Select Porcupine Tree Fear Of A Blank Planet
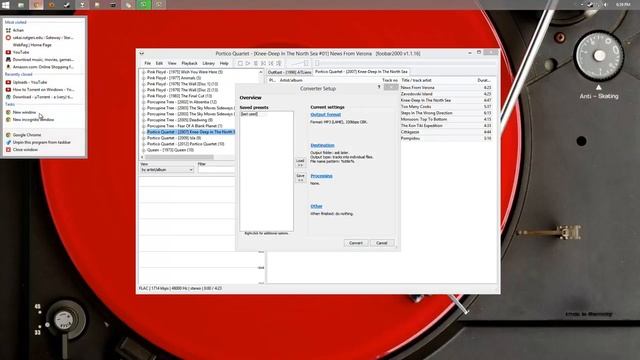This screenshot has height=360, width=640. [184, 126]
